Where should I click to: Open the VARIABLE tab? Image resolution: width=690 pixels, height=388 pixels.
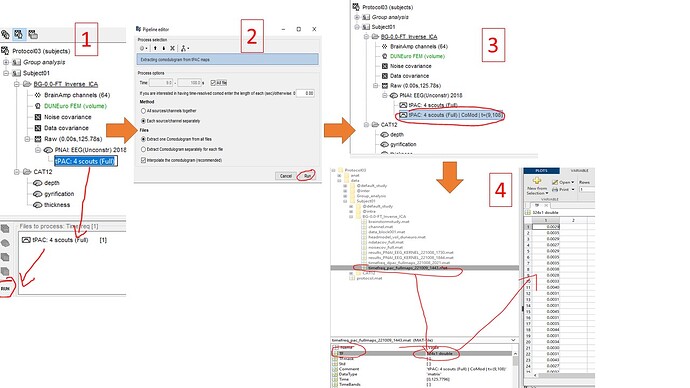tap(579, 171)
